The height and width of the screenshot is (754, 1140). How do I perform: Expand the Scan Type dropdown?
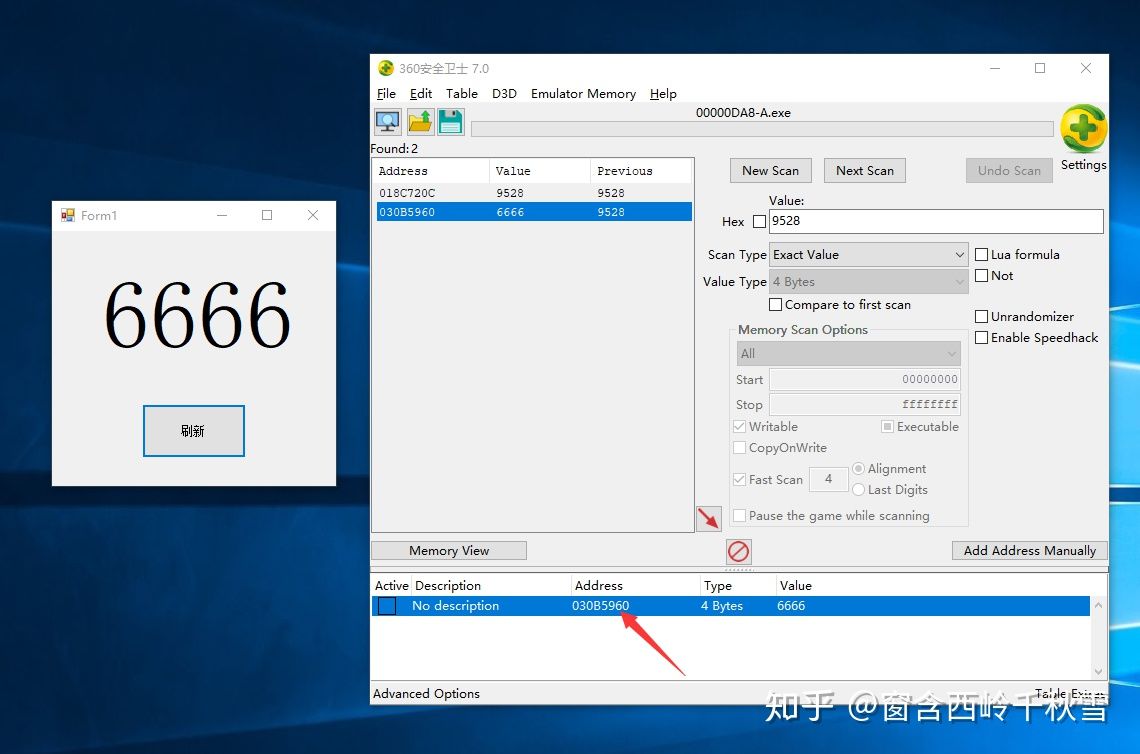coord(868,254)
